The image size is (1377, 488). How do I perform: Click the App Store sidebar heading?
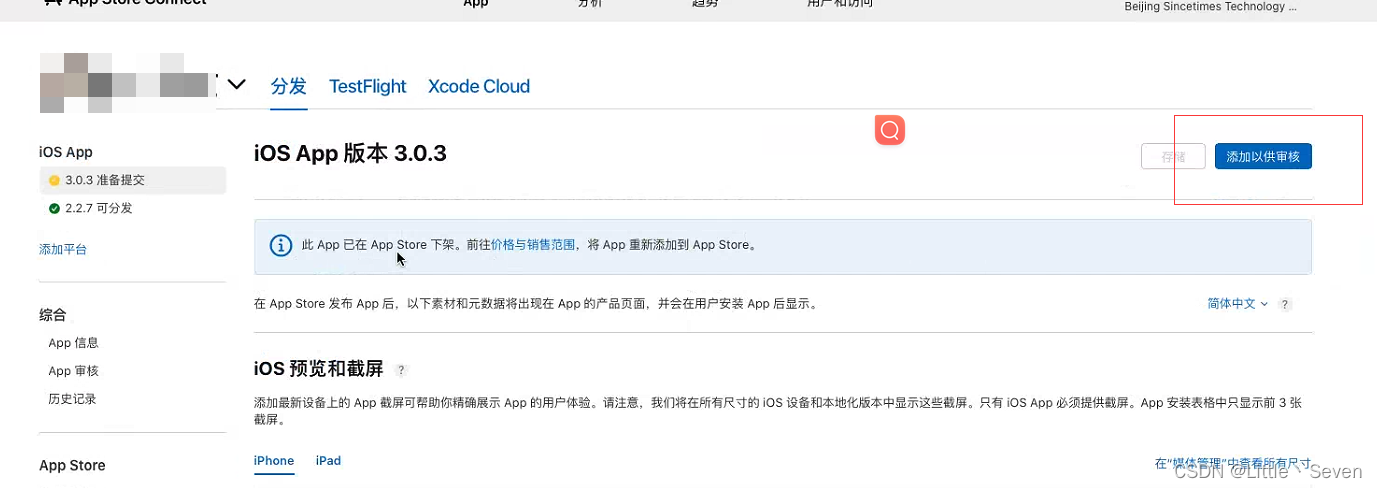[72, 466]
